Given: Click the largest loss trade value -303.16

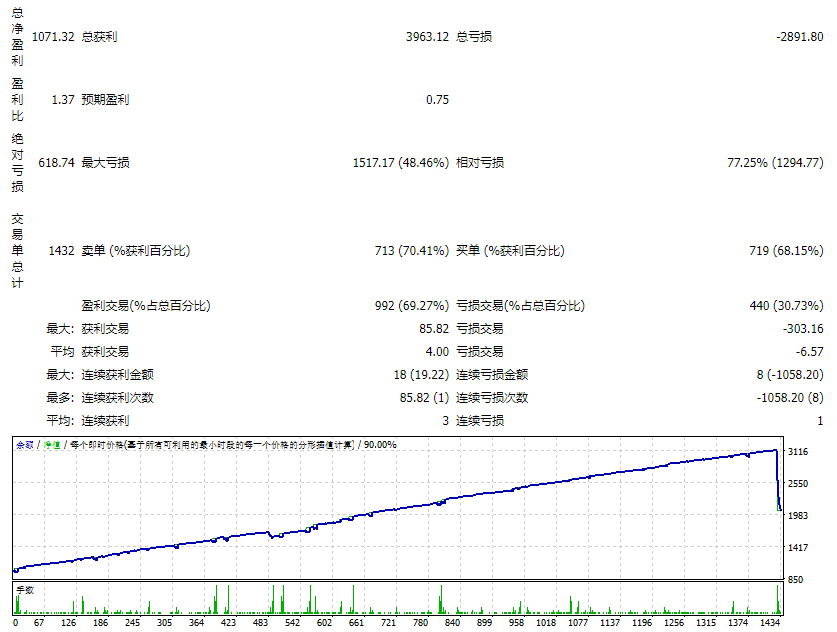Looking at the screenshot, I should pos(803,329).
